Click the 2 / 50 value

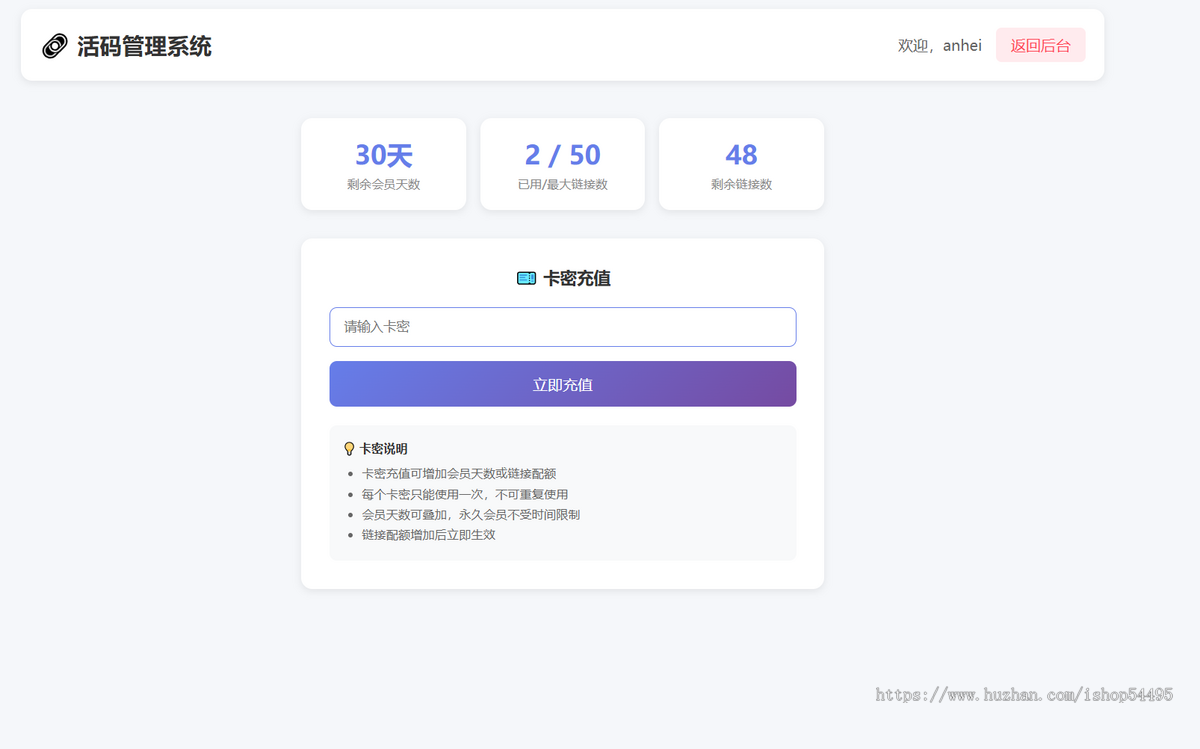563,155
